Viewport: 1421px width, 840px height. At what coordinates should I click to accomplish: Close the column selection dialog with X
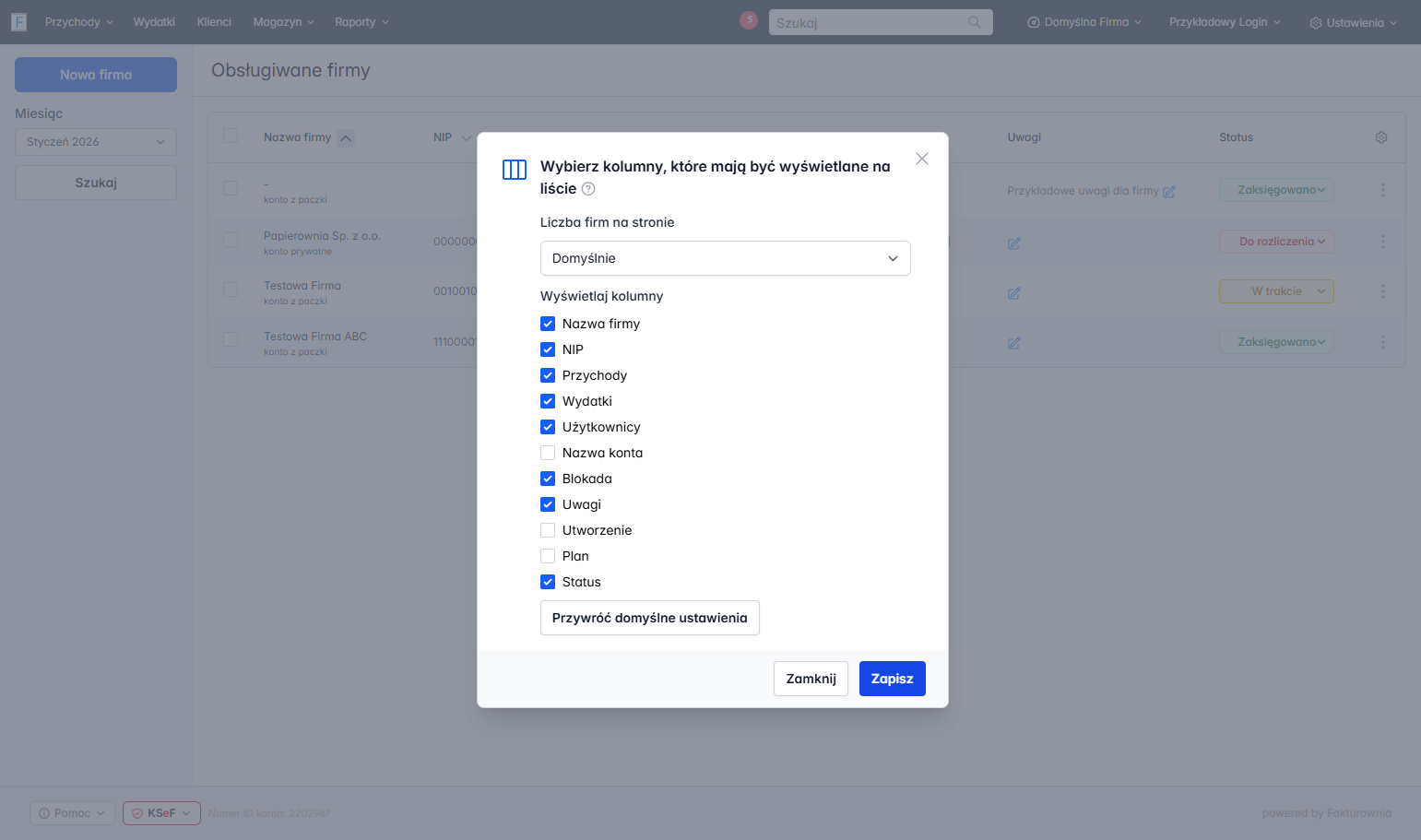pos(921,159)
